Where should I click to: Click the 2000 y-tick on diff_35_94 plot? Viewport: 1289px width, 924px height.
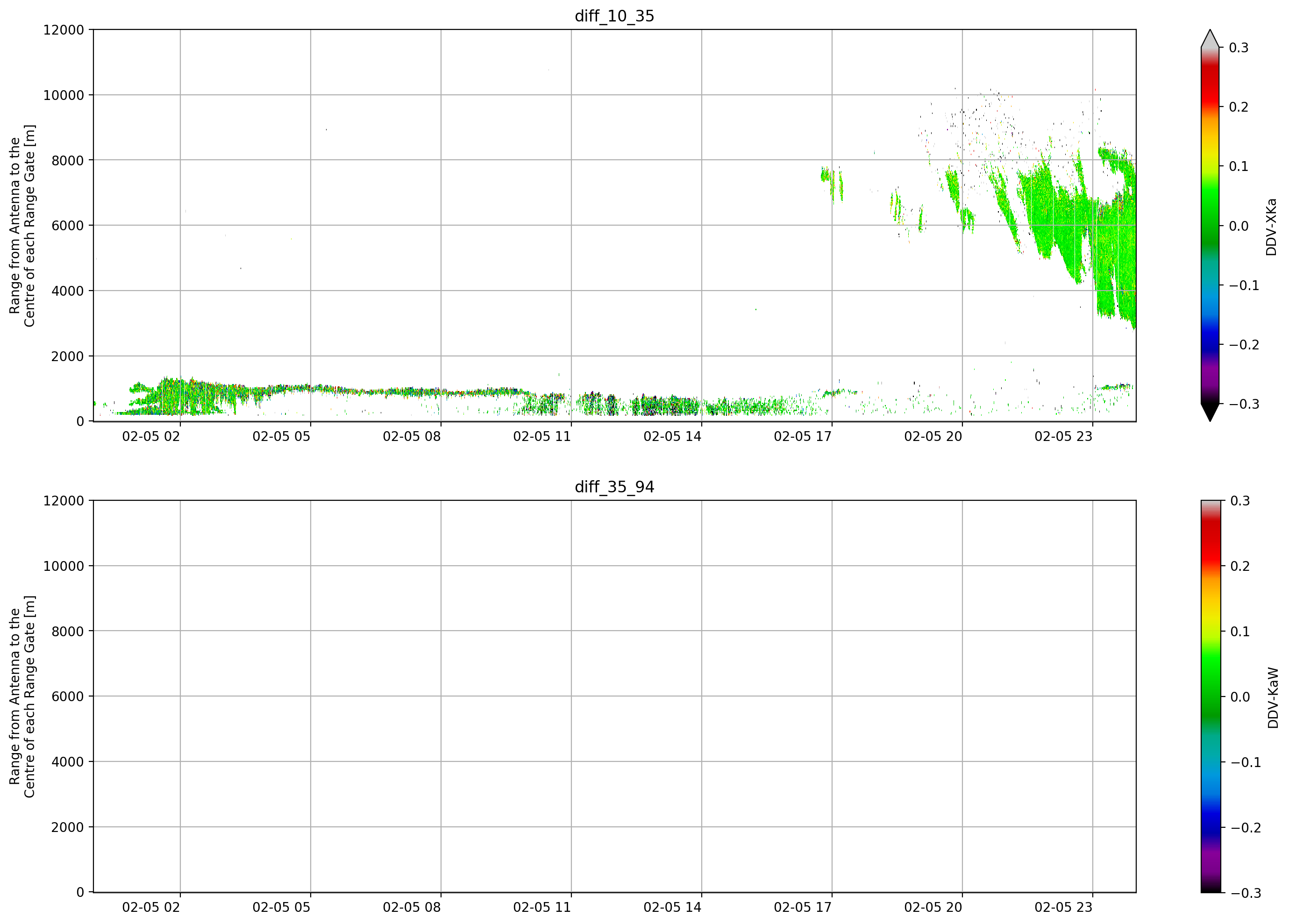[68, 827]
